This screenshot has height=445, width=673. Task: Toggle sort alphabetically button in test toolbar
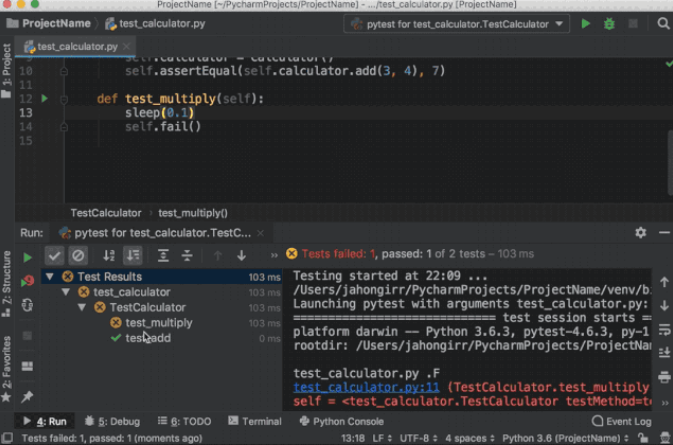(x=109, y=256)
